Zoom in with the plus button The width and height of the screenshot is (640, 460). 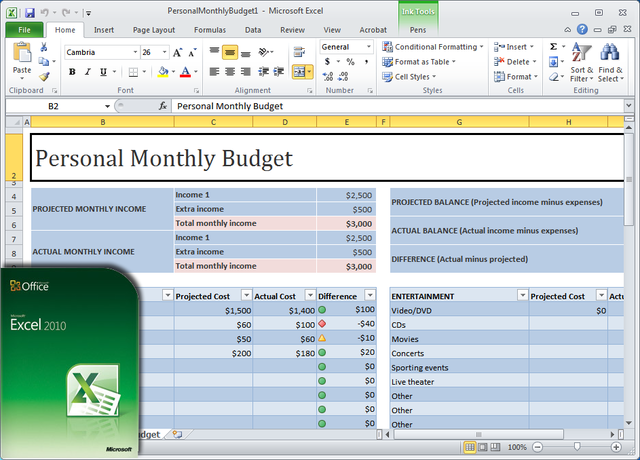616,447
